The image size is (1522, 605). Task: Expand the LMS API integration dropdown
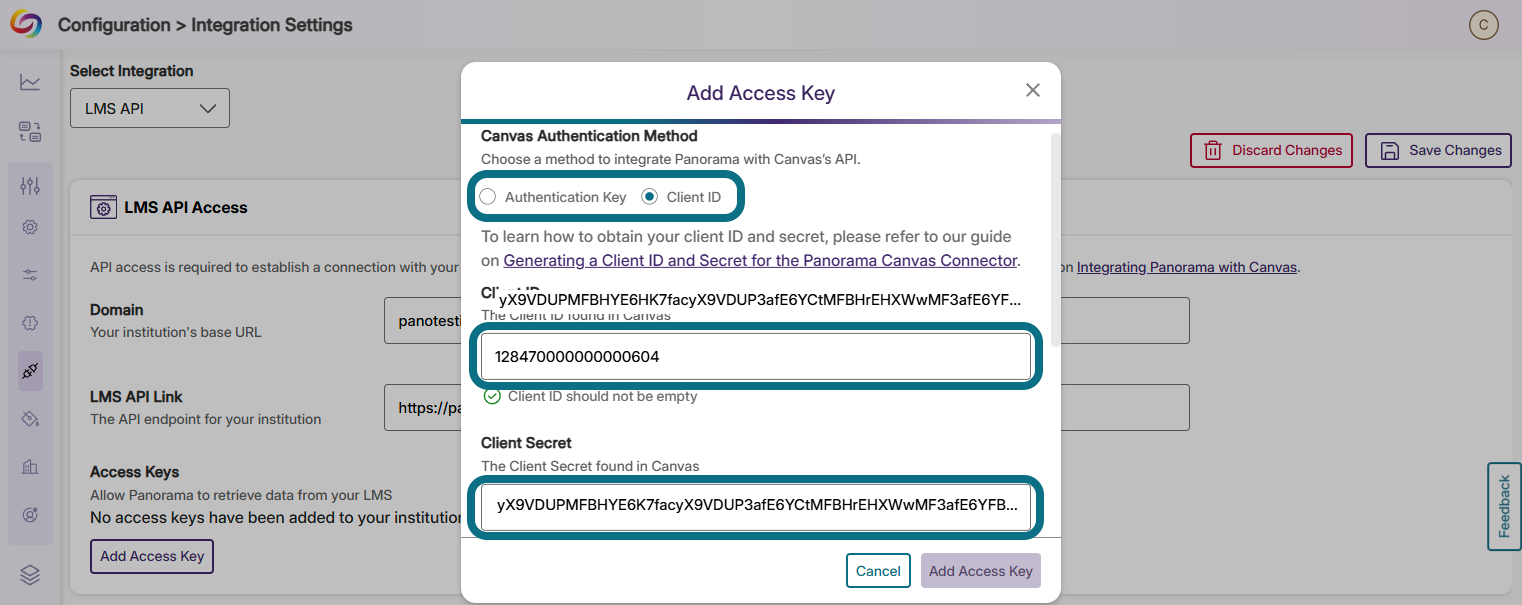point(150,108)
